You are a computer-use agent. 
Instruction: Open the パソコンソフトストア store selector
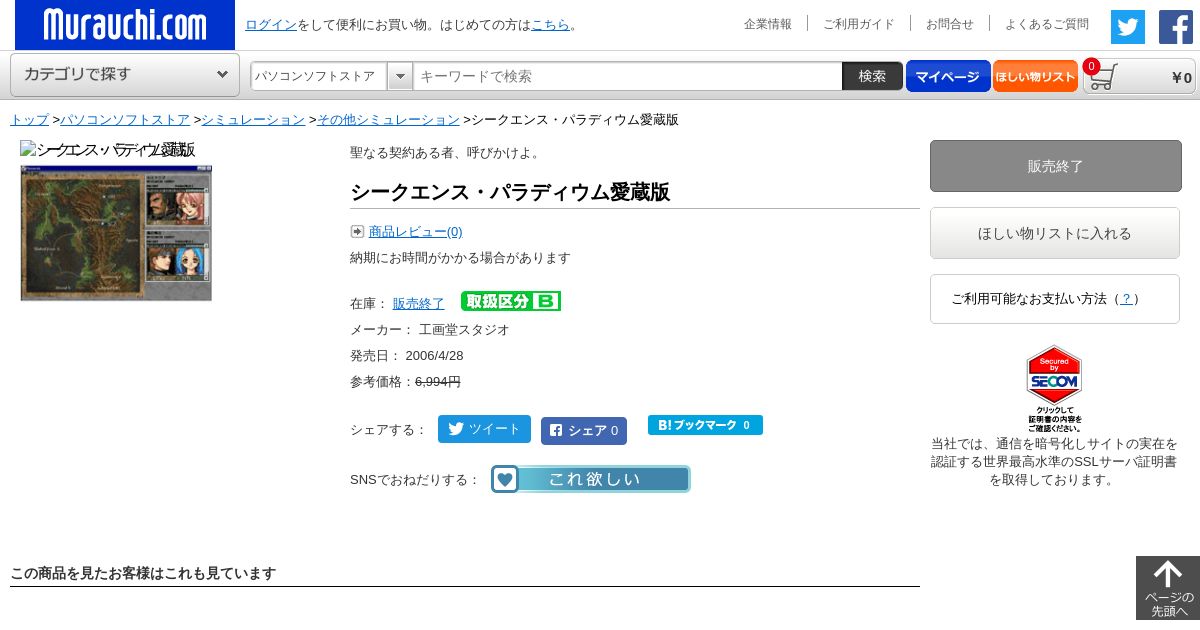point(331,76)
